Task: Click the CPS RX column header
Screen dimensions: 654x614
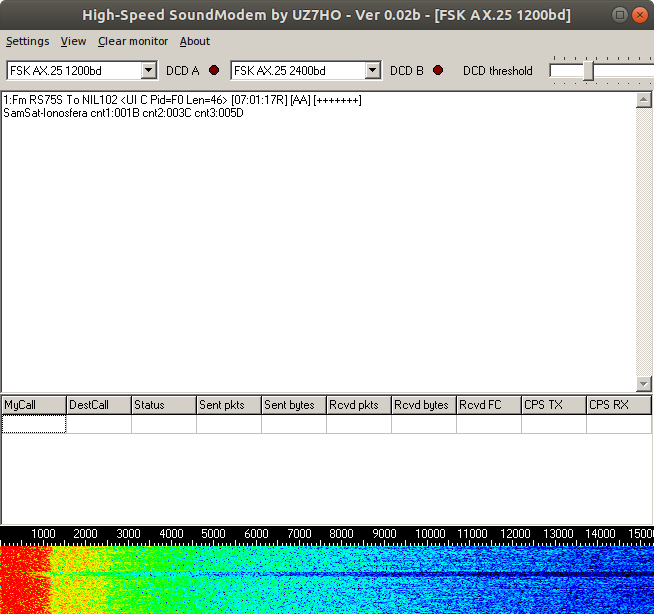Action: [619, 405]
